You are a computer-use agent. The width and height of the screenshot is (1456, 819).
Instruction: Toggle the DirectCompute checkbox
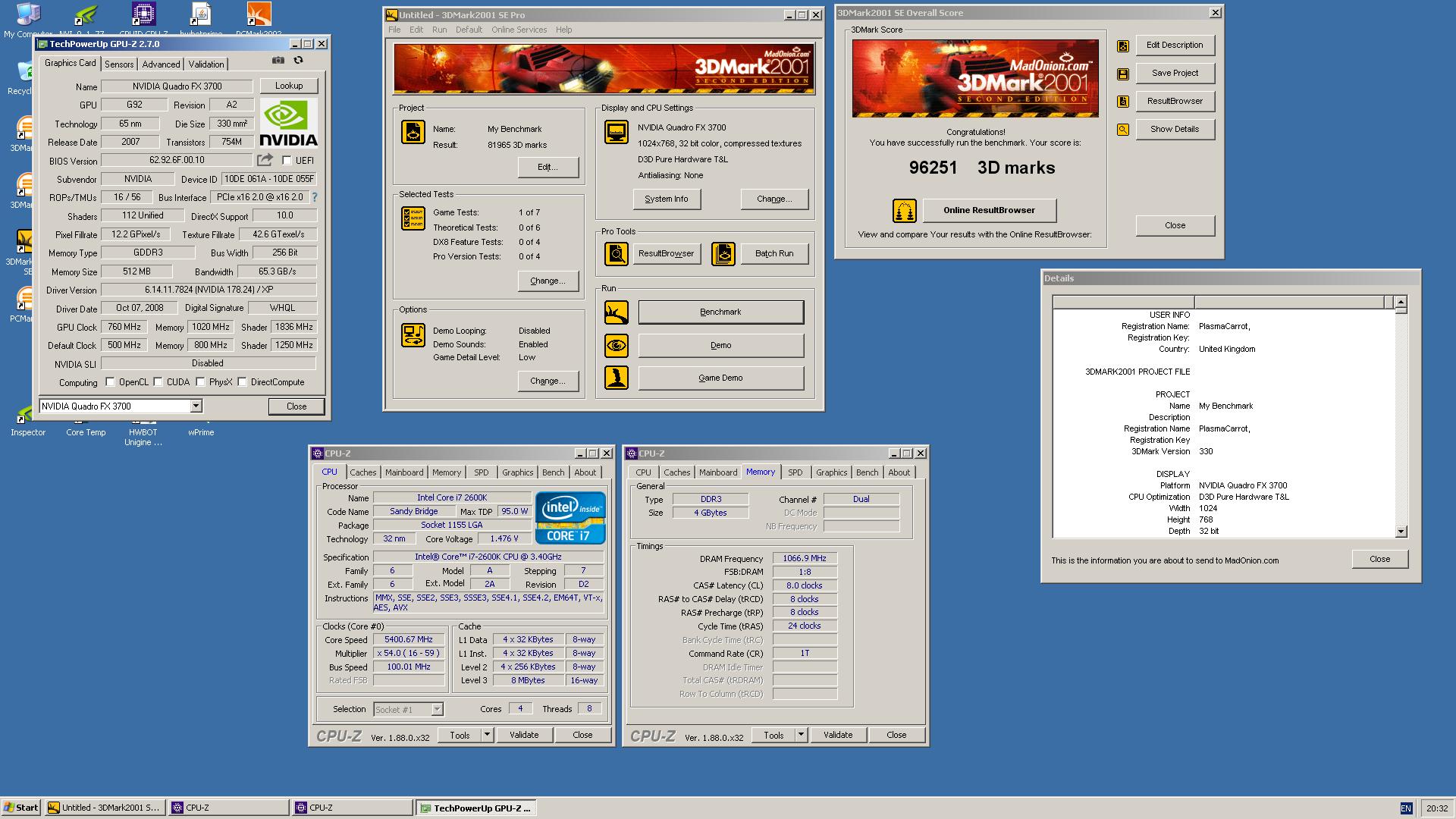(242, 382)
